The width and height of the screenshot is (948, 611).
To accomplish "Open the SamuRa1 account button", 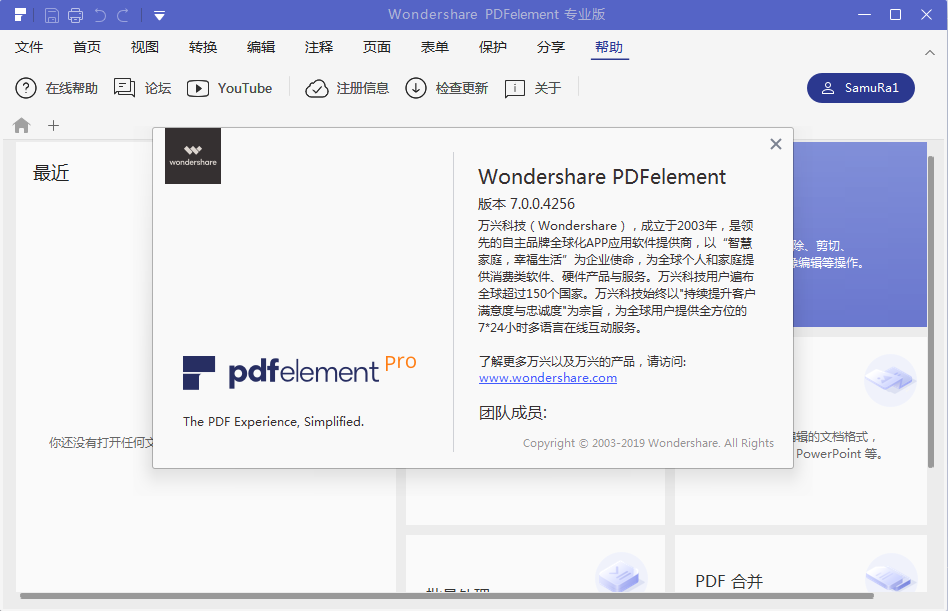I will point(860,88).
